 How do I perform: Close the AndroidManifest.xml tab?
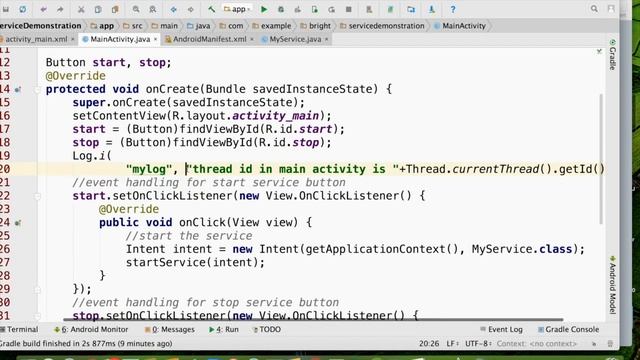[252, 39]
